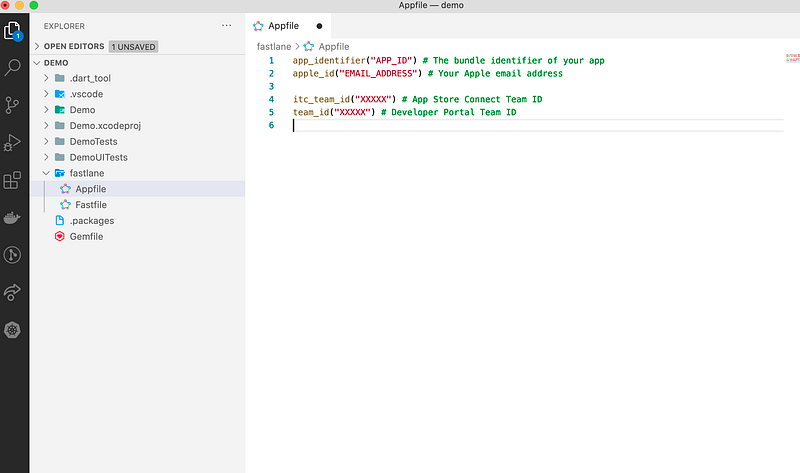The height and width of the screenshot is (473, 800).
Task: Click the Demo folder icon
Action: point(60,110)
